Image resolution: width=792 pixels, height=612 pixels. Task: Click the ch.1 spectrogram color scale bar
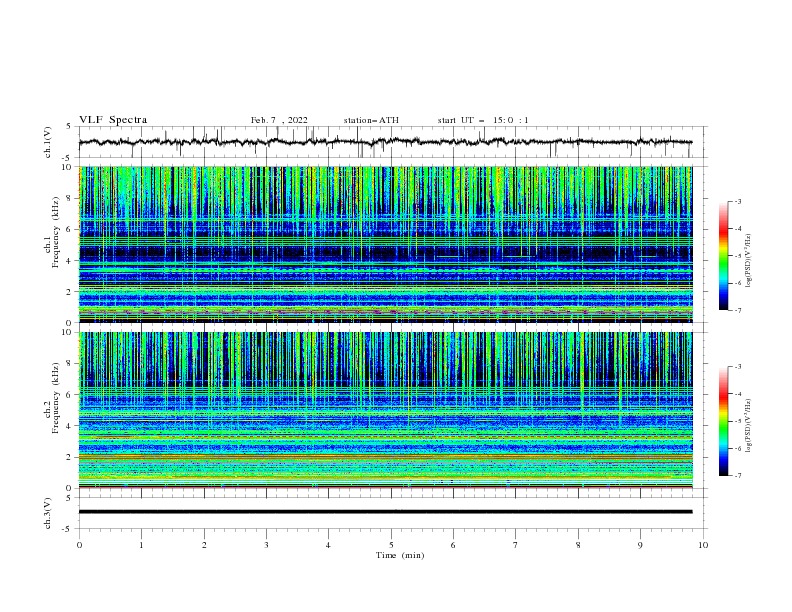pos(723,255)
